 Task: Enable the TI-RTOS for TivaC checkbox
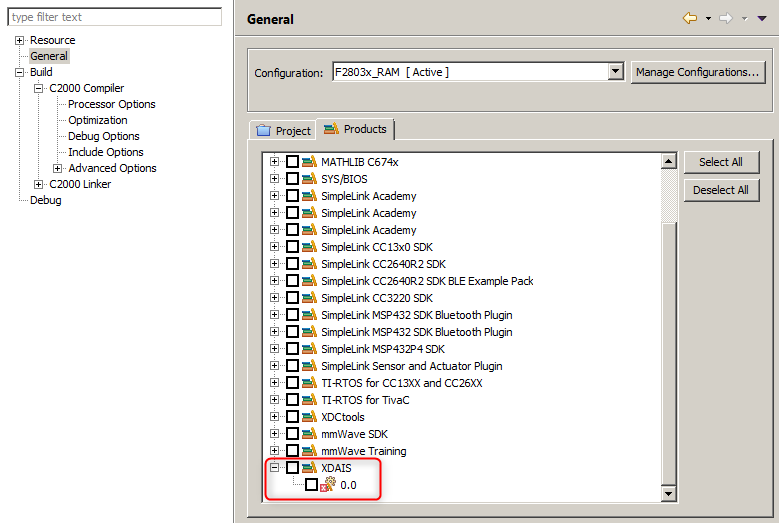tap(292, 399)
